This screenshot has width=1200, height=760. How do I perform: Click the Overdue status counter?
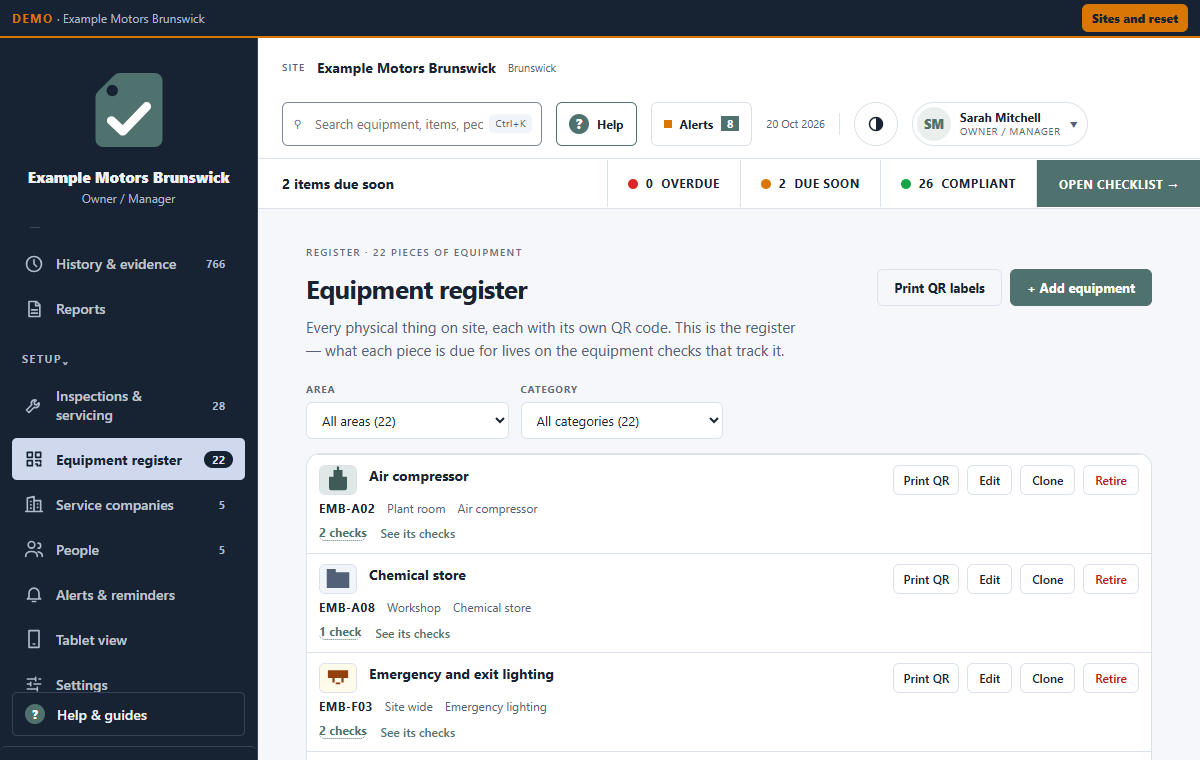[x=674, y=184]
